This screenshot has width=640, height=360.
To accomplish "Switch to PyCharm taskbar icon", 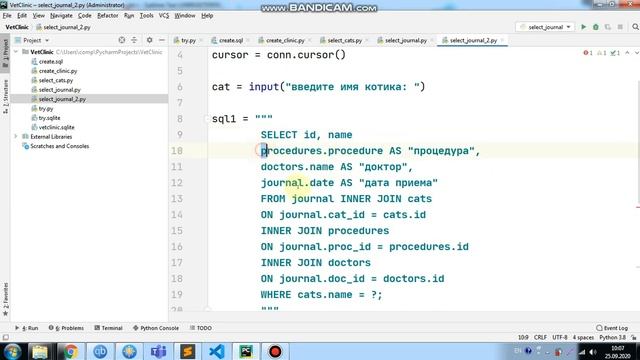I will (x=246, y=351).
